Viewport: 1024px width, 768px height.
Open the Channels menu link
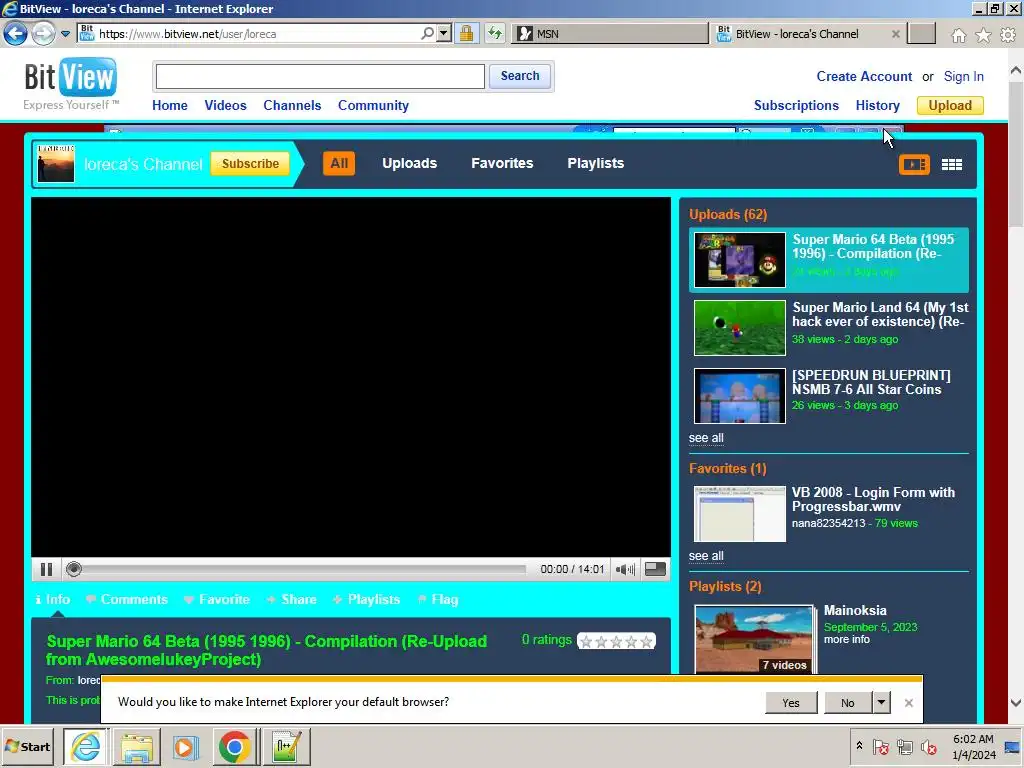[x=292, y=105]
